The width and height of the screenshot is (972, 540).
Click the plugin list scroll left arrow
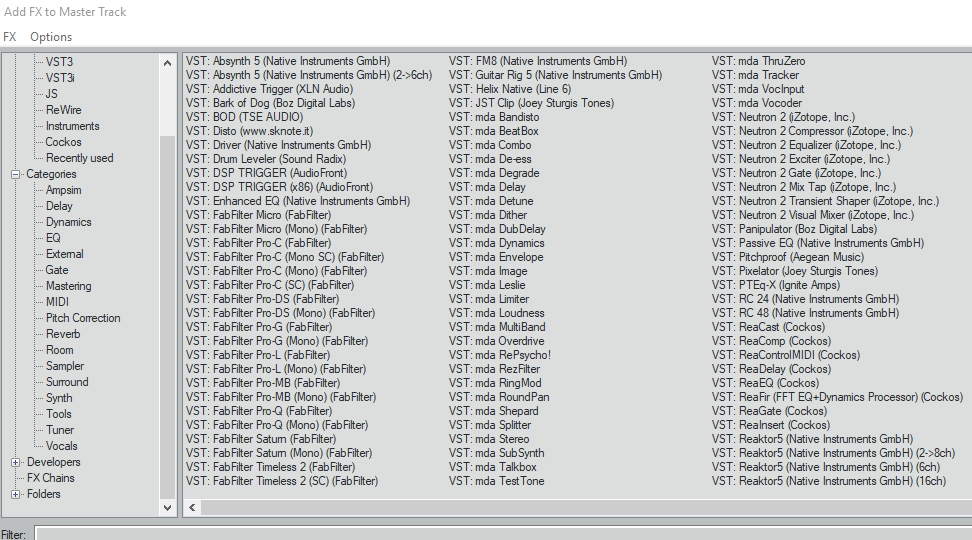pyautogui.click(x=192, y=508)
